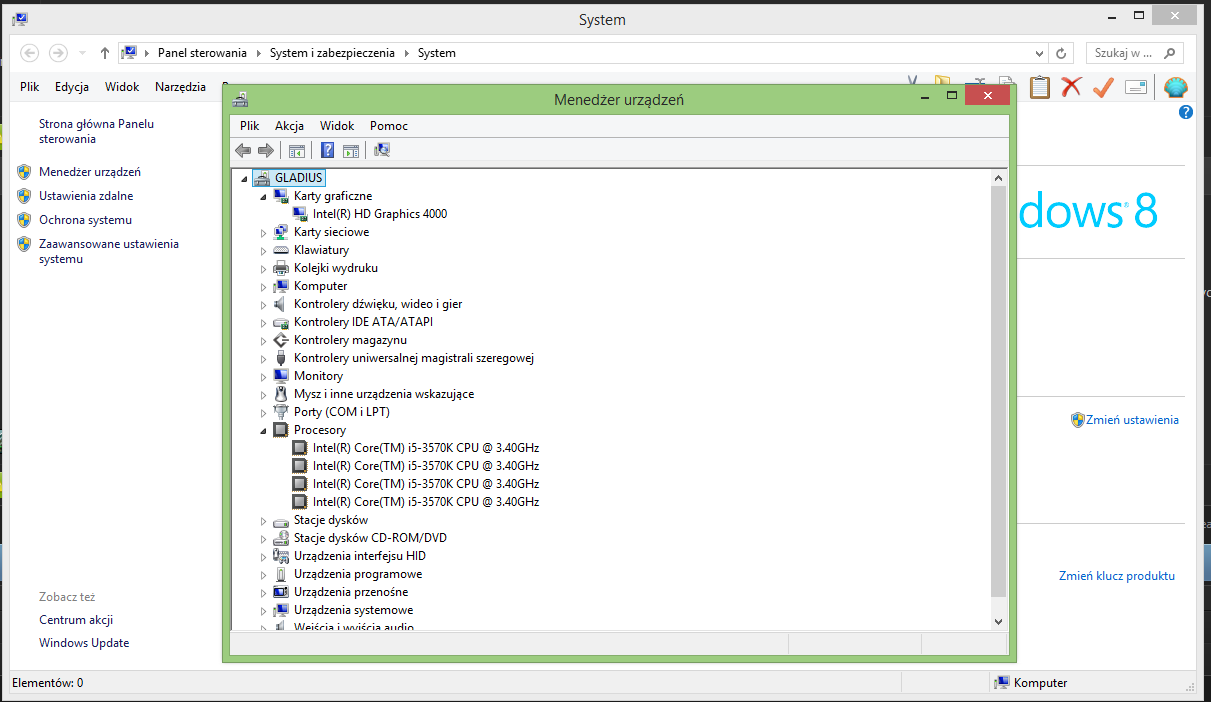Image resolution: width=1211 pixels, height=702 pixels.
Task: Expand the Kontrolery IDE ATA/ATAPI branch
Action: pyautogui.click(x=264, y=323)
